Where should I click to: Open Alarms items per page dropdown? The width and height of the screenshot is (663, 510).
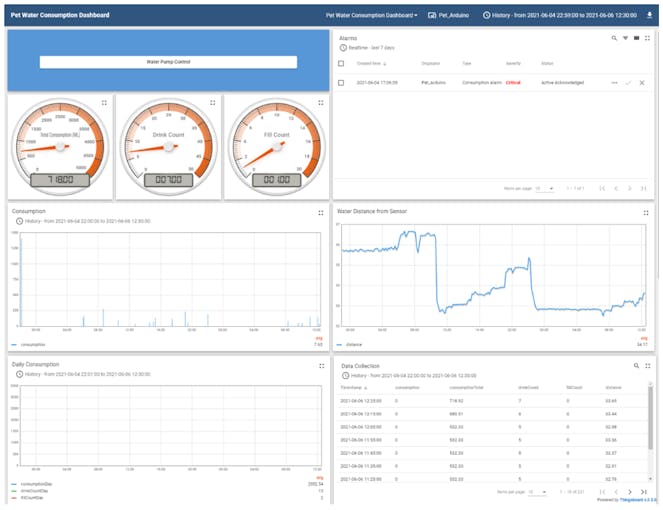[x=545, y=189]
